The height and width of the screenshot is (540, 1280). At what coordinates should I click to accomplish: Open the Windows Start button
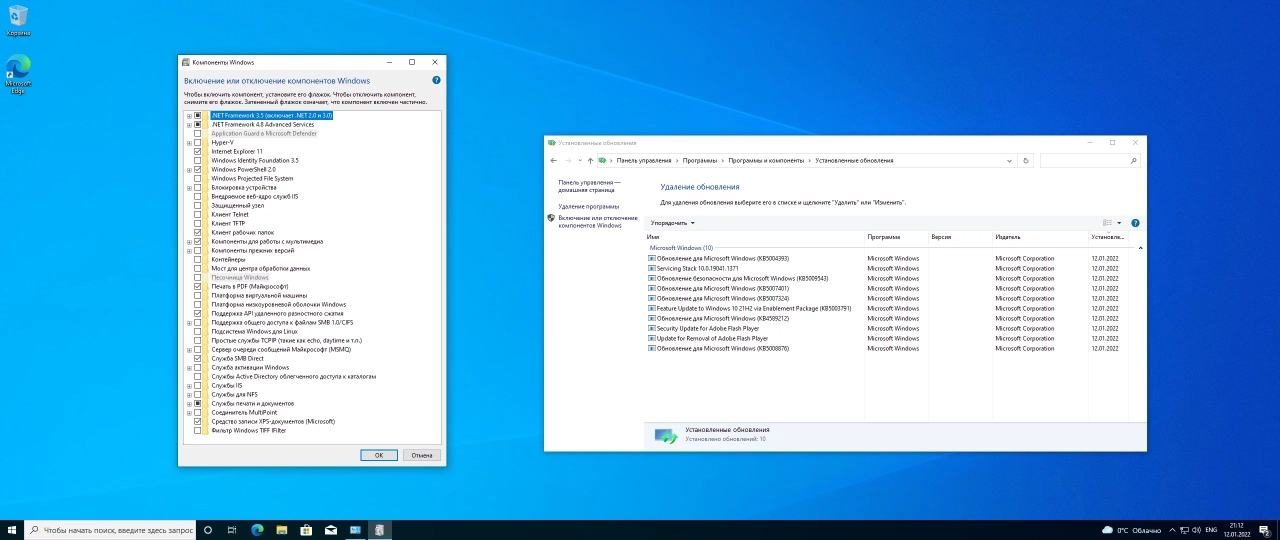[x=12, y=530]
